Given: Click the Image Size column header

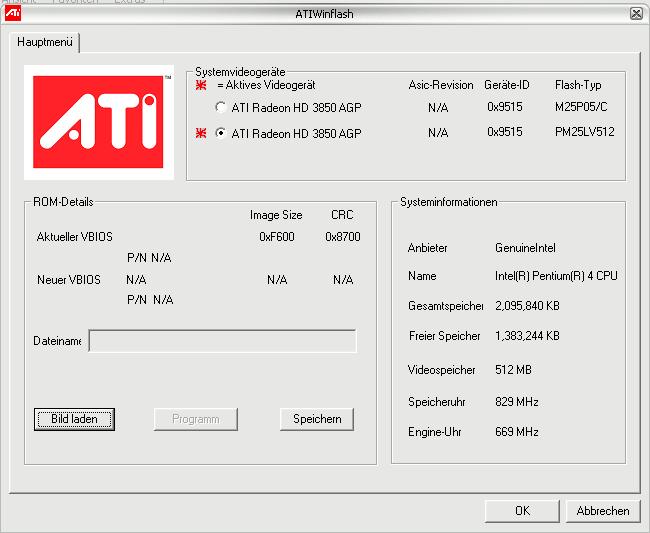Looking at the screenshot, I should pyautogui.click(x=276, y=215).
